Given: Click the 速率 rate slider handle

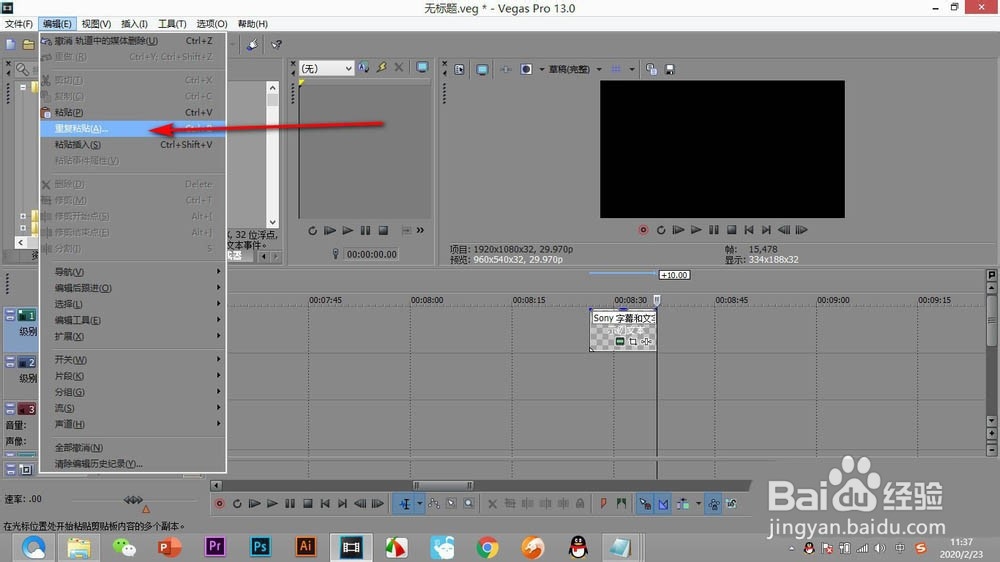Looking at the screenshot, I should tap(133, 499).
